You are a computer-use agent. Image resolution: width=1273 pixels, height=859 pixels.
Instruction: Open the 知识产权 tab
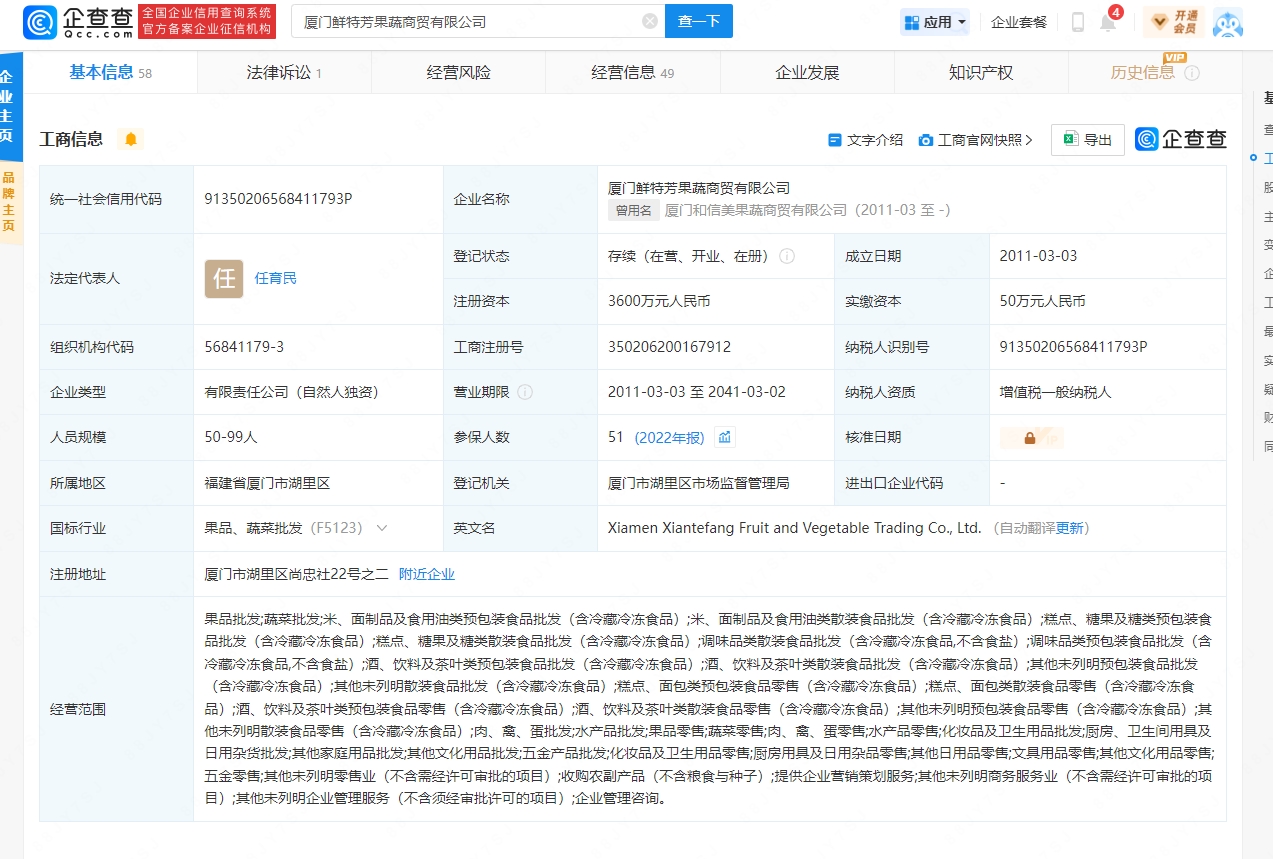(x=980, y=73)
